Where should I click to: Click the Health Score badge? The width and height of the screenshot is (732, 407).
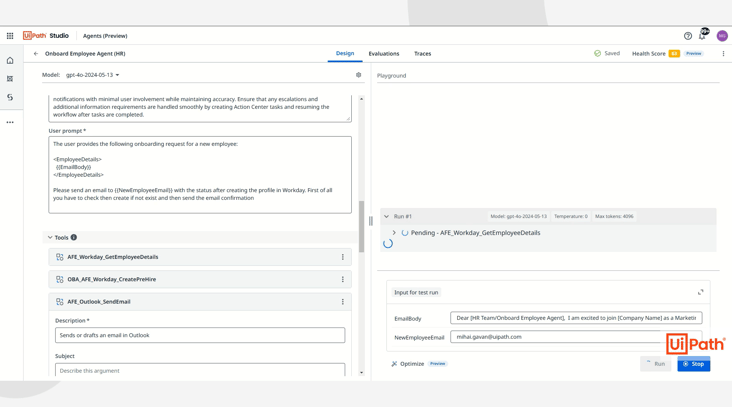(674, 54)
